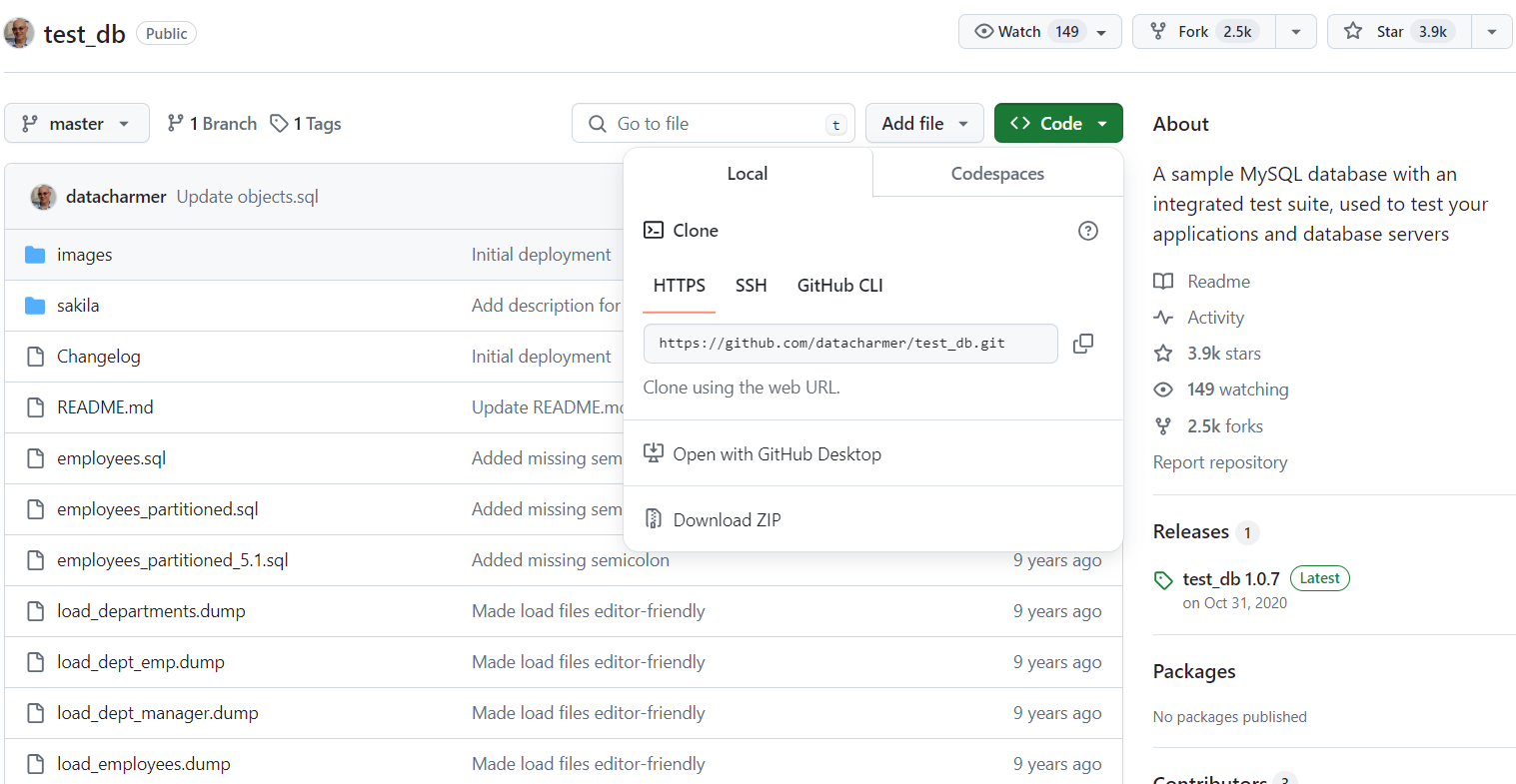Focus the Go to file search field
This screenshot has width=1516, height=784.
click(x=714, y=124)
